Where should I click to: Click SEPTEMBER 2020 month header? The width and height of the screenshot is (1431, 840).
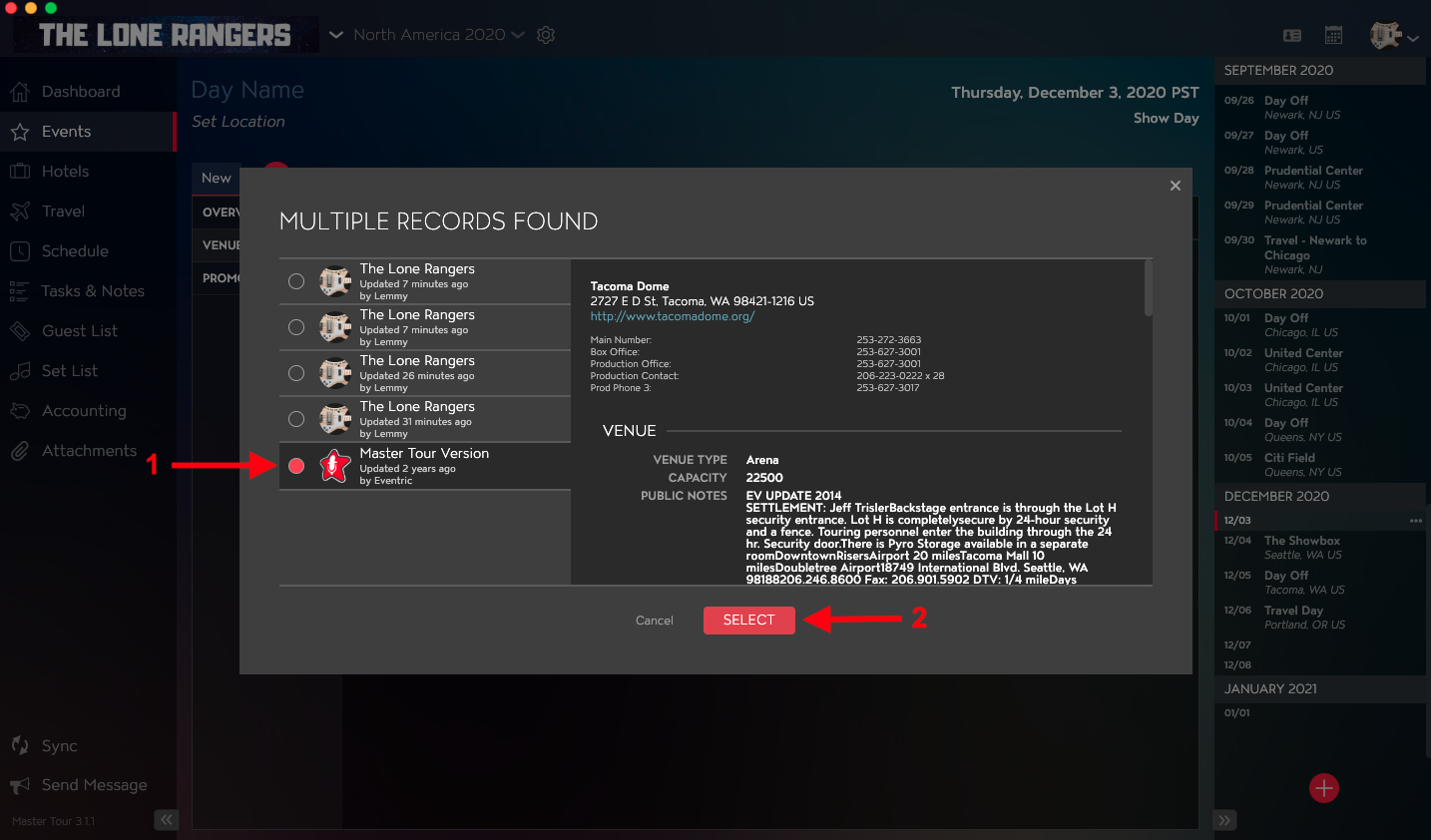[x=1320, y=71]
